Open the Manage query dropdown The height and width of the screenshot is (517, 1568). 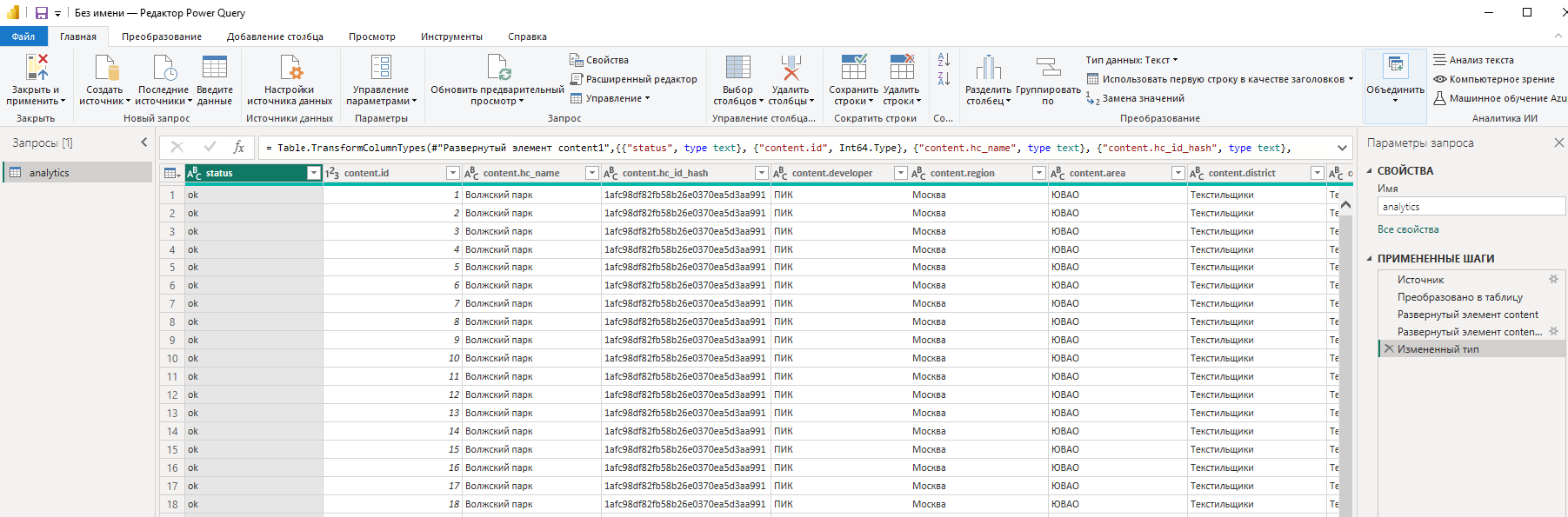[x=609, y=98]
